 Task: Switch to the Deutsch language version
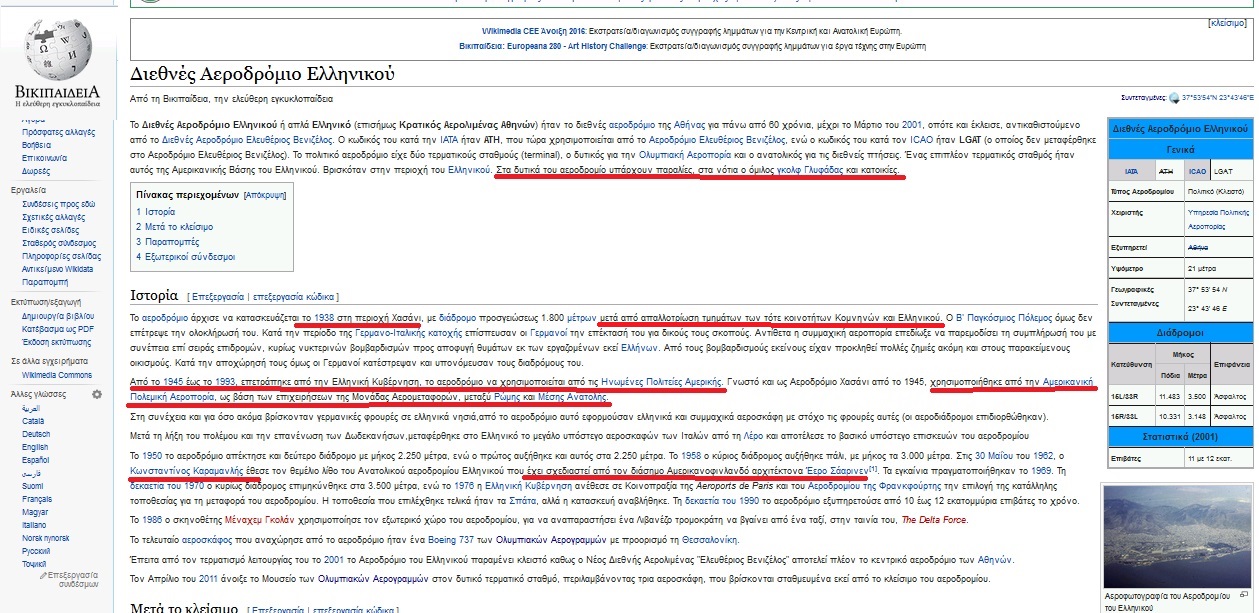[x=36, y=434]
